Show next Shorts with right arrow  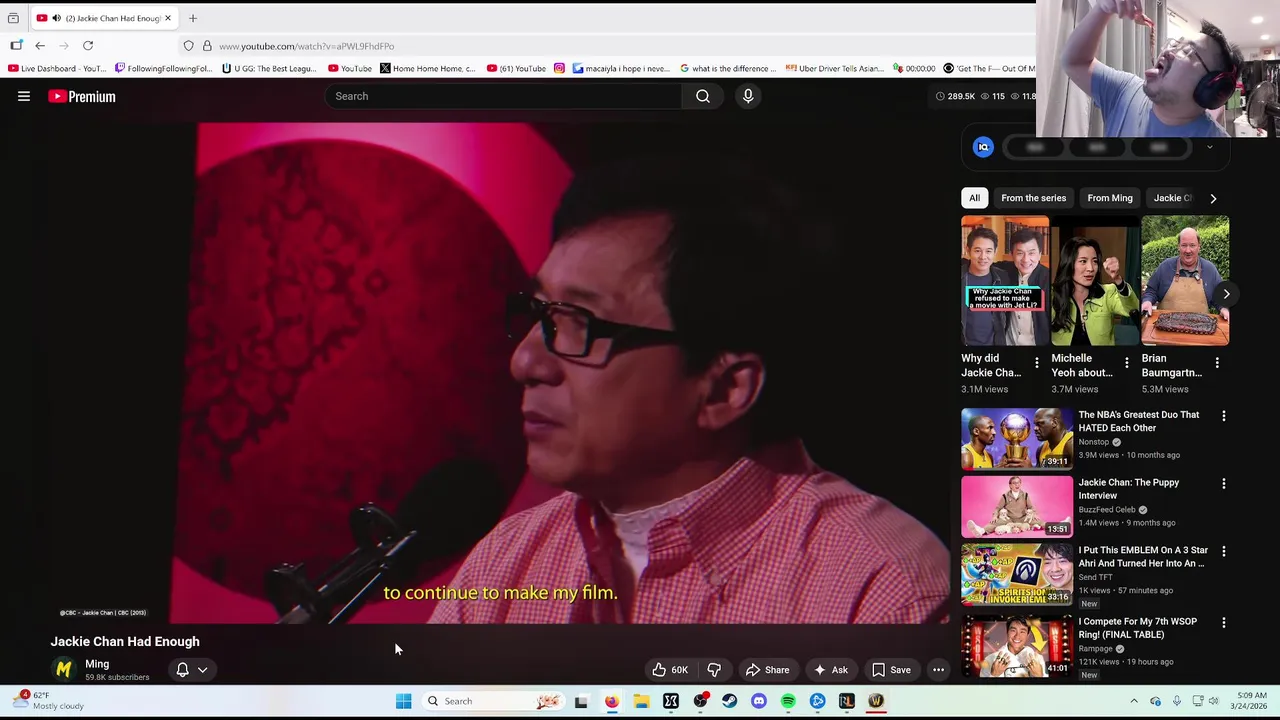1226,294
